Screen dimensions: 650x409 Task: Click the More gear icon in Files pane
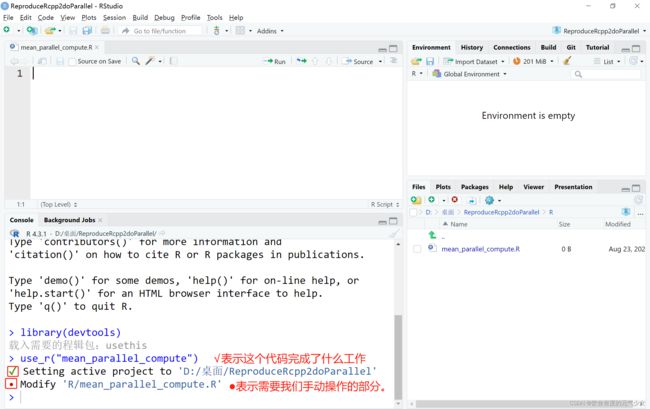(490, 200)
